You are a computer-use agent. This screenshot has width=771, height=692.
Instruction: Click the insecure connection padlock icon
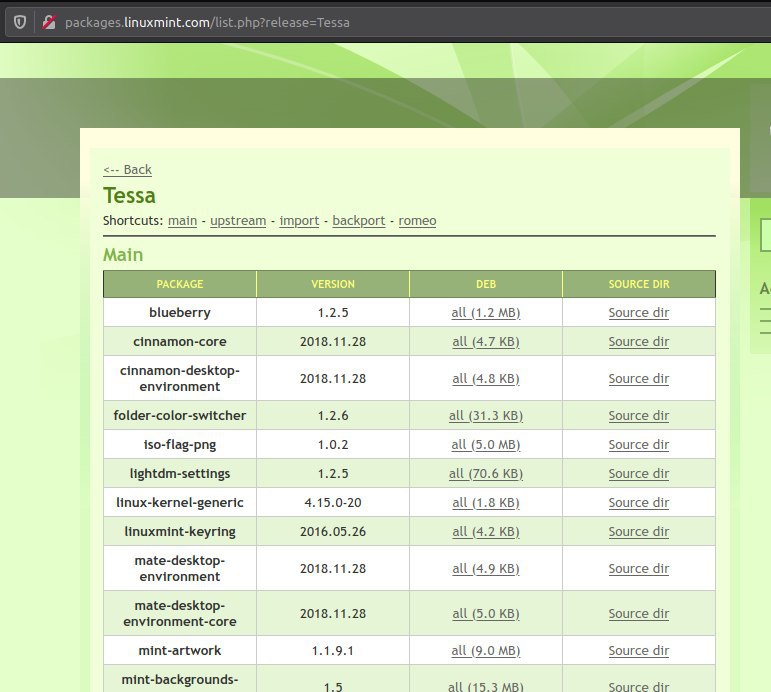click(x=49, y=22)
